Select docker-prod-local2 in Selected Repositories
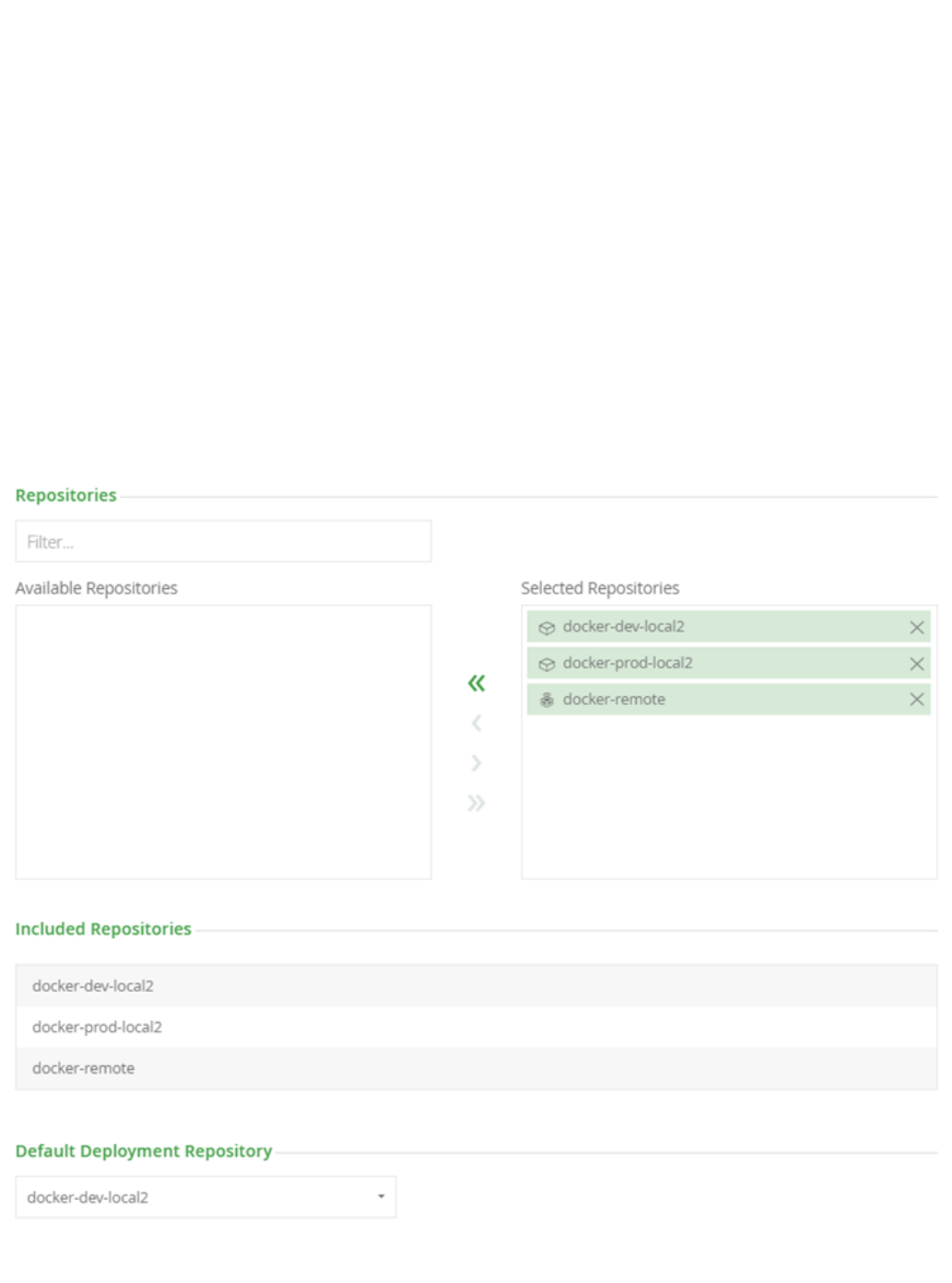This screenshot has width=952, height=1283. pyautogui.click(x=628, y=663)
